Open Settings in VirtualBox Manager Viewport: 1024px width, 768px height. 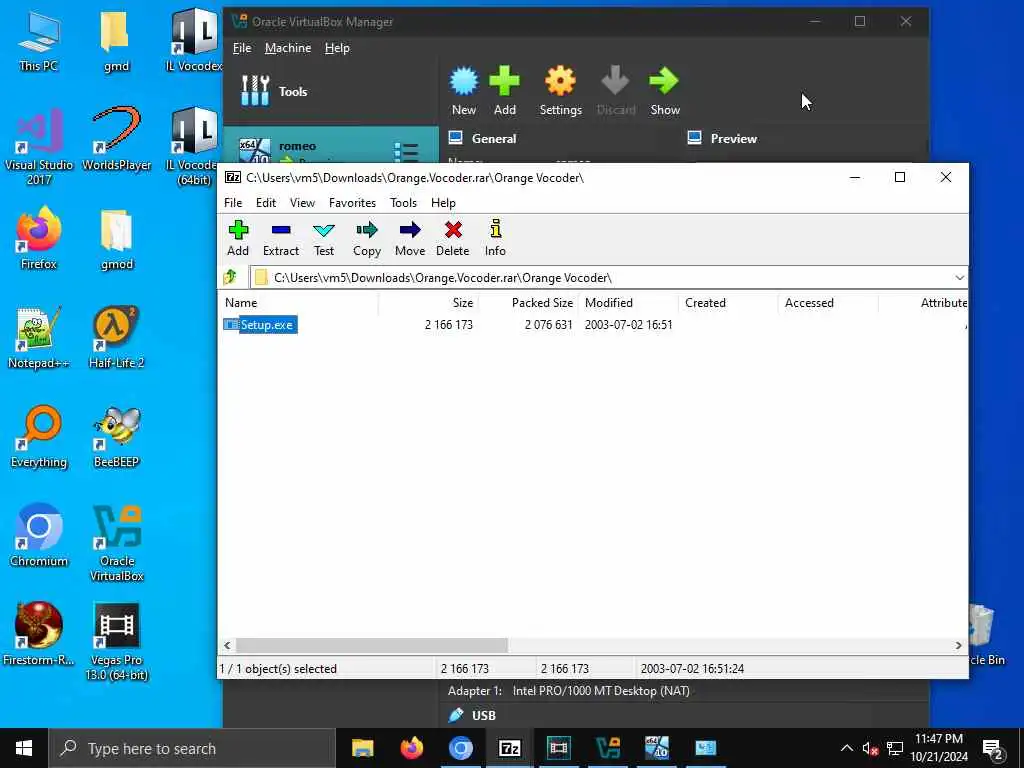tap(560, 91)
